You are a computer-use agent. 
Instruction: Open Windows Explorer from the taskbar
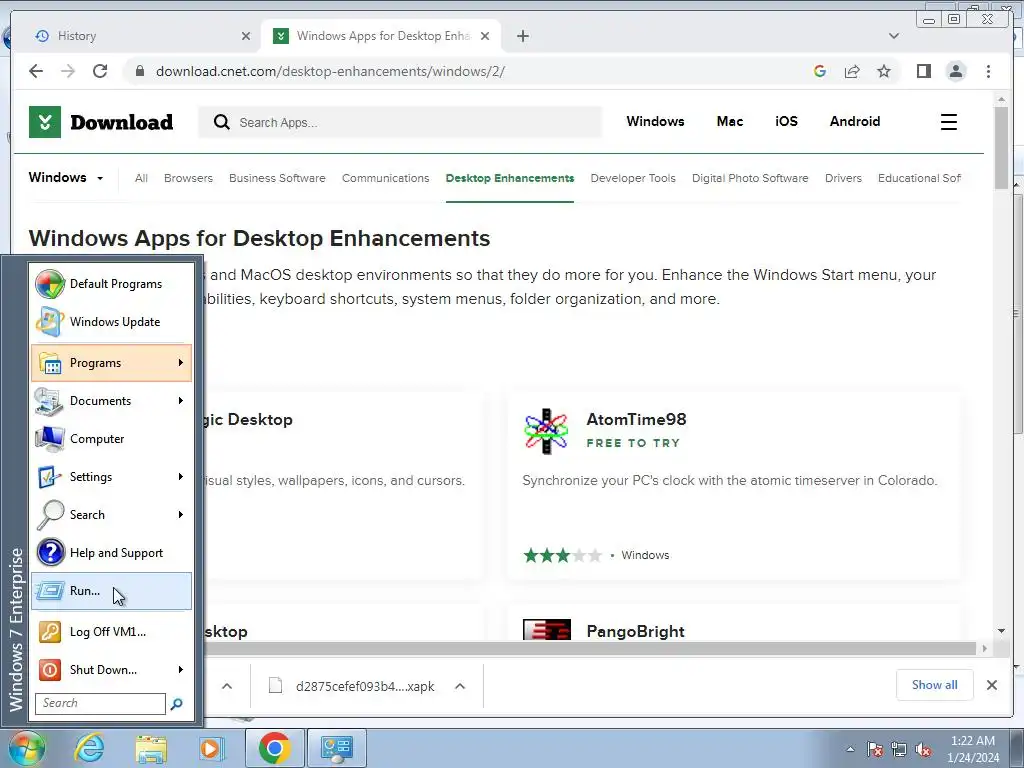pyautogui.click(x=151, y=748)
